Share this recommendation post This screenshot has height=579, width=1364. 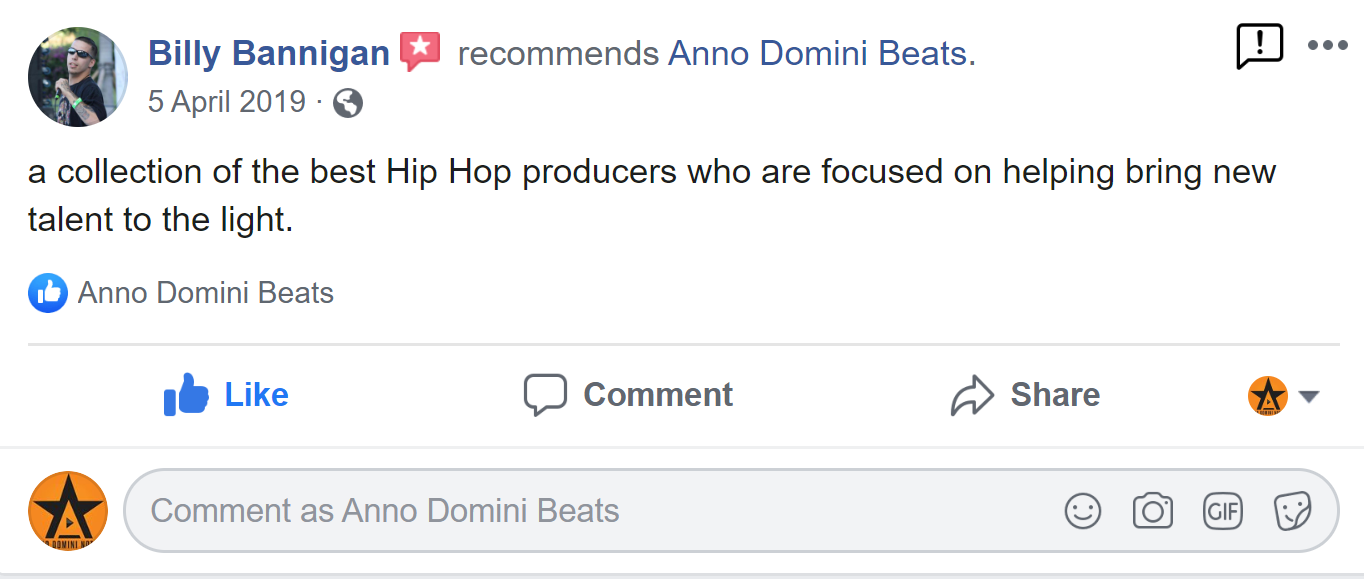pos(1025,395)
